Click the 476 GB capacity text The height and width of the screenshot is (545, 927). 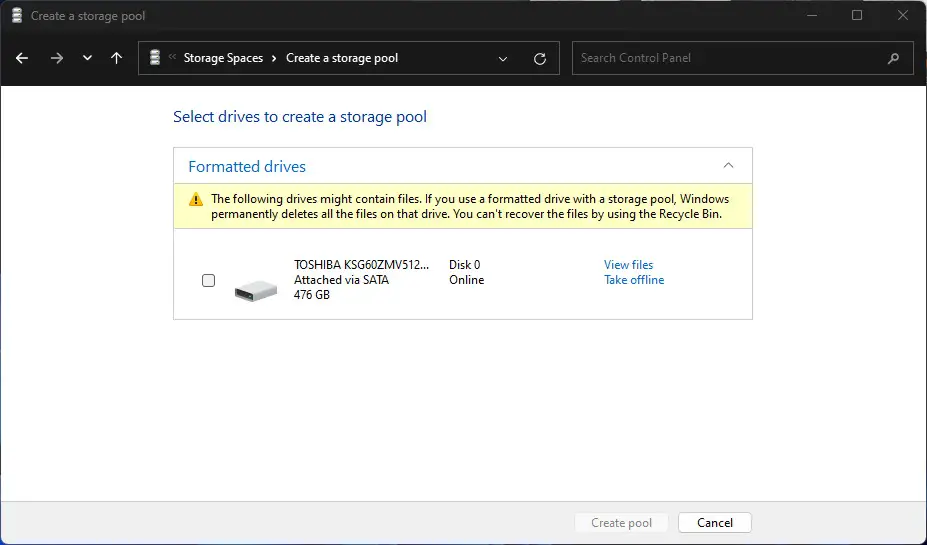[x=312, y=294]
